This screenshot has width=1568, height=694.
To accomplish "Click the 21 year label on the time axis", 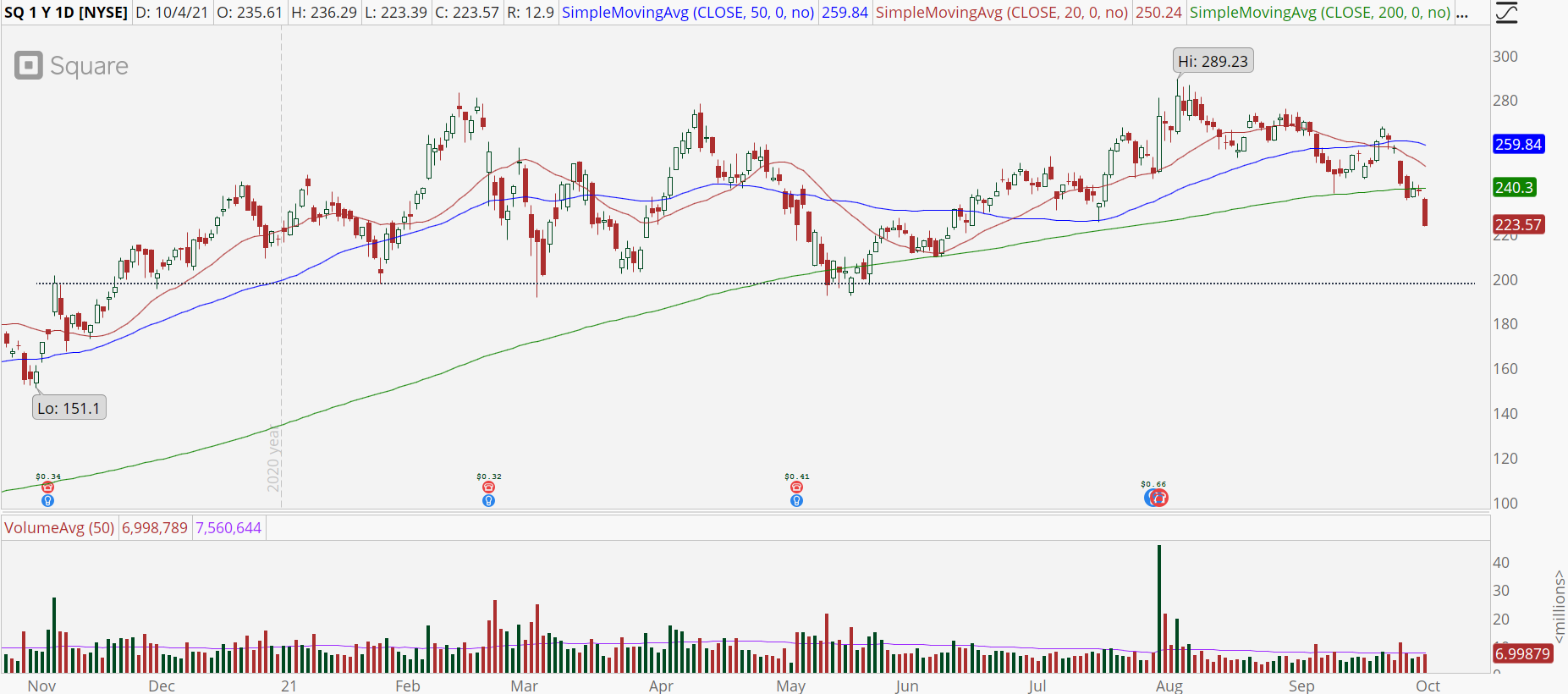I will coord(289,686).
